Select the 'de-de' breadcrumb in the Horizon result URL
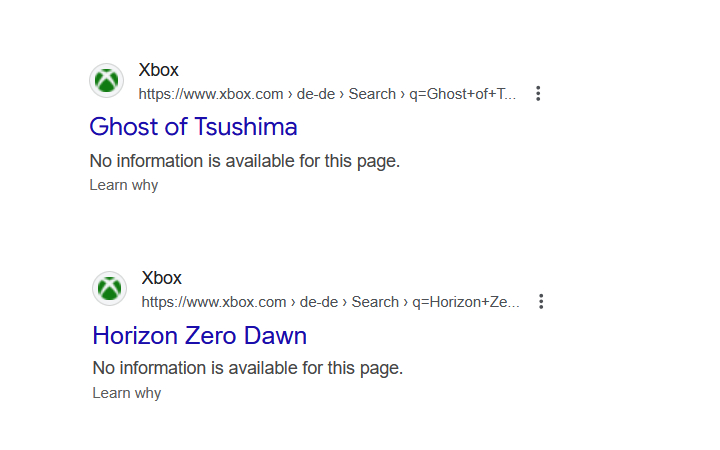This screenshot has height=450, width=720. point(319,302)
